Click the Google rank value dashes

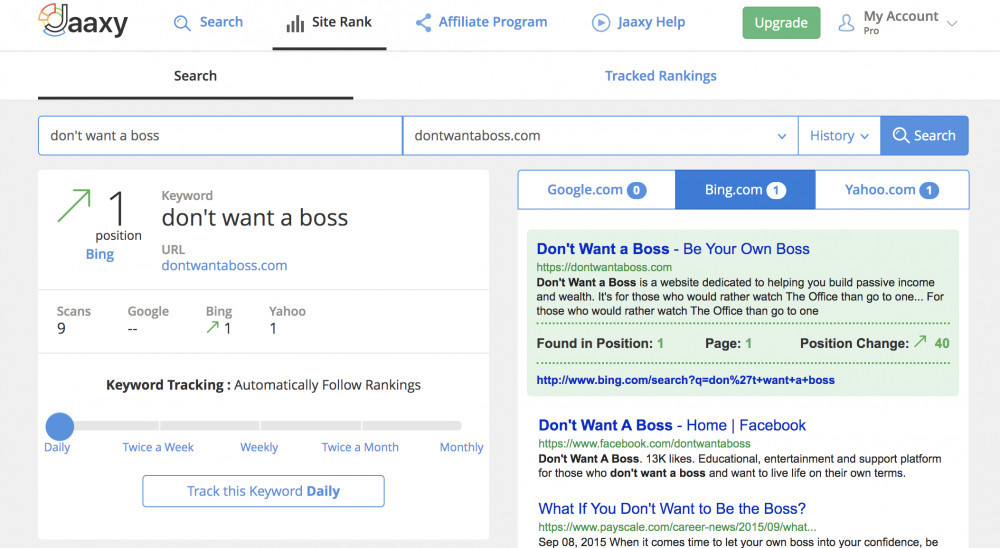click(133, 329)
